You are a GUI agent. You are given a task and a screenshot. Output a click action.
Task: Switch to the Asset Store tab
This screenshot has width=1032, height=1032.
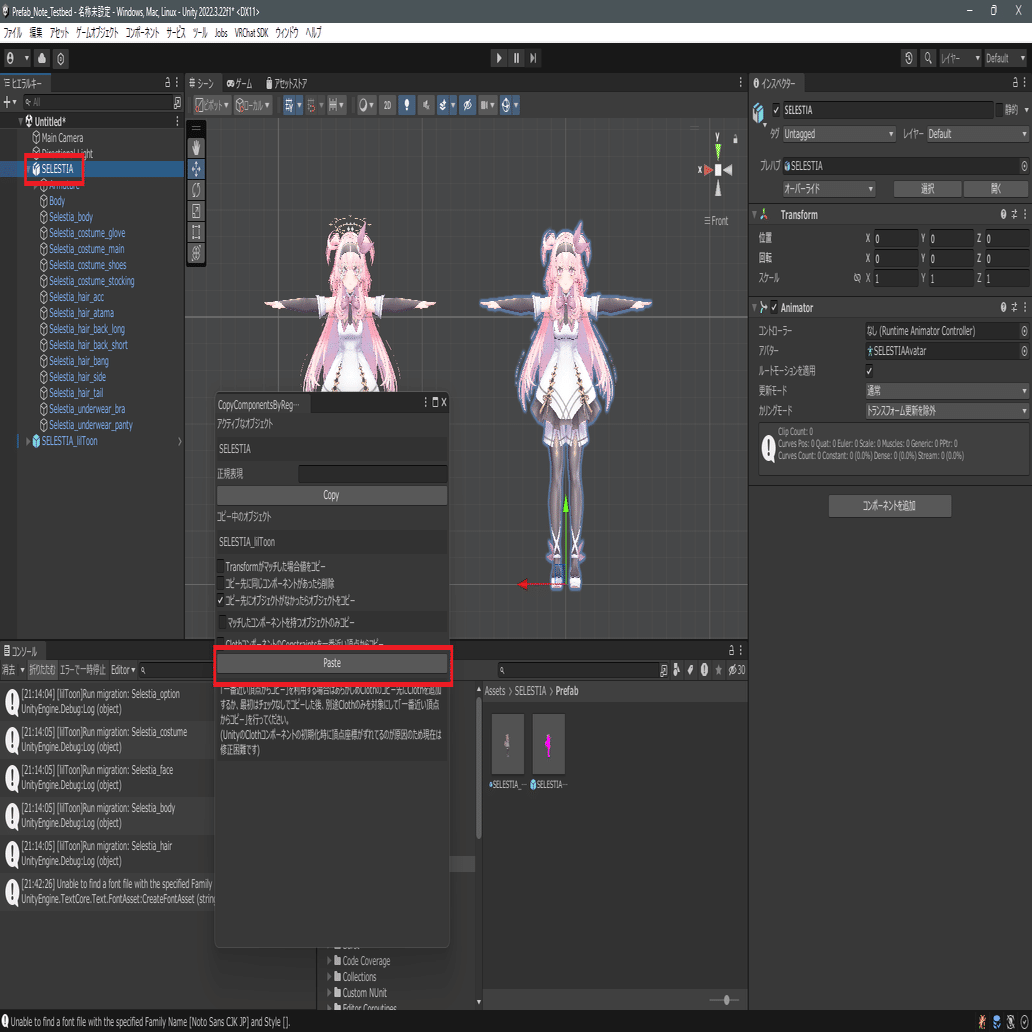point(286,84)
